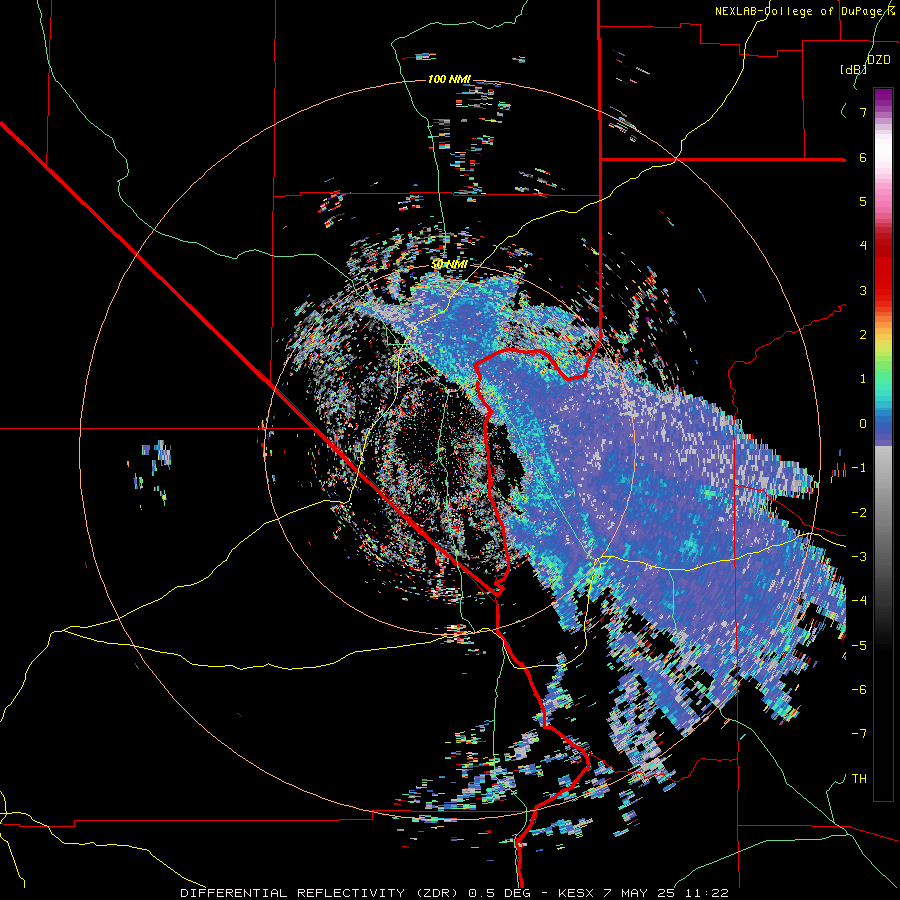The image size is (900, 900).
Task: Click the 7 dB color scale value
Action: pyautogui.click(x=863, y=112)
